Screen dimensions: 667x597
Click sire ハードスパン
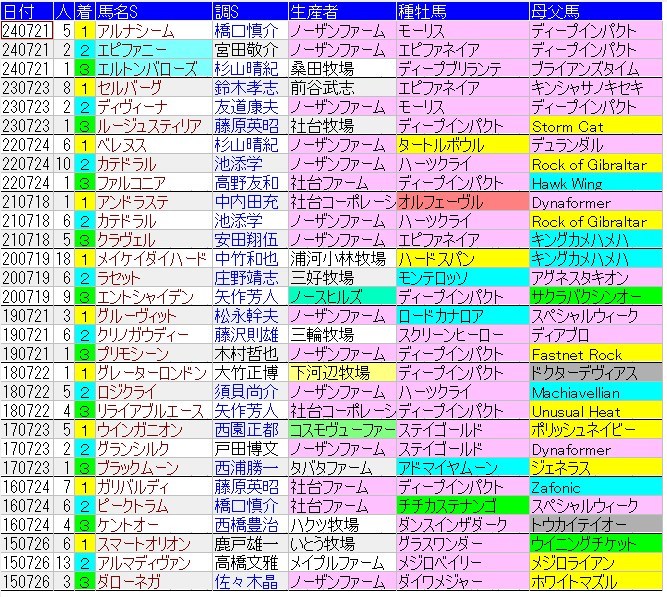pos(462,259)
